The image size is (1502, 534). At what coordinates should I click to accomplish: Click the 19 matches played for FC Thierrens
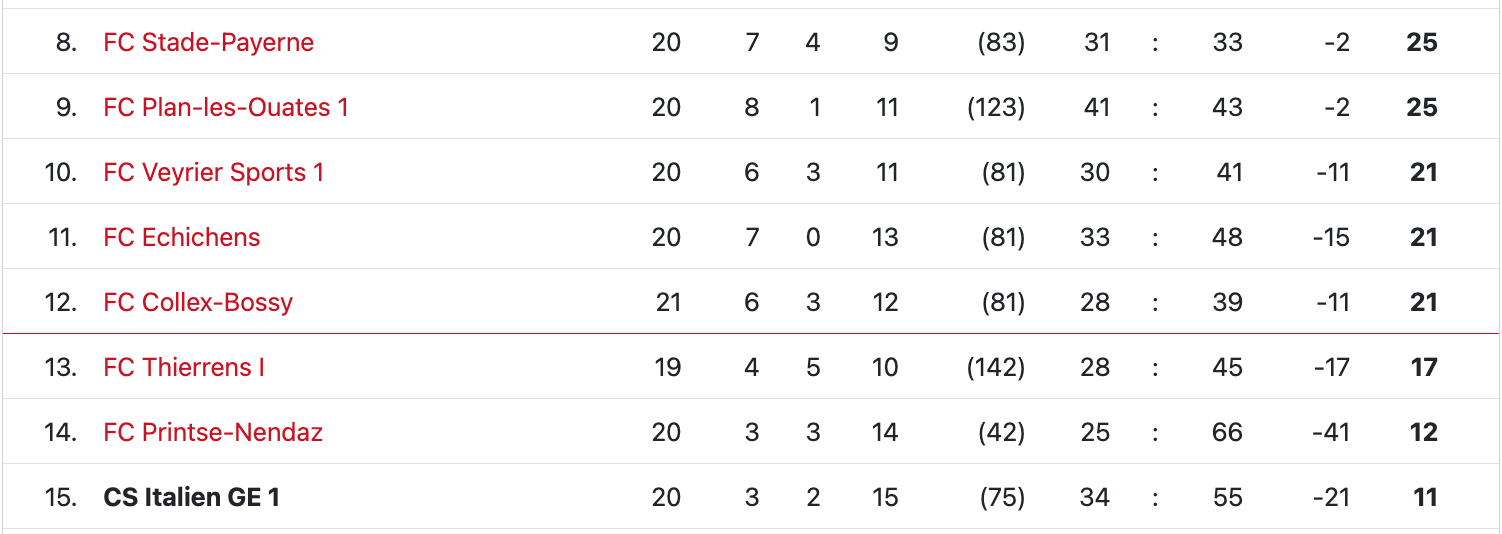(x=667, y=367)
